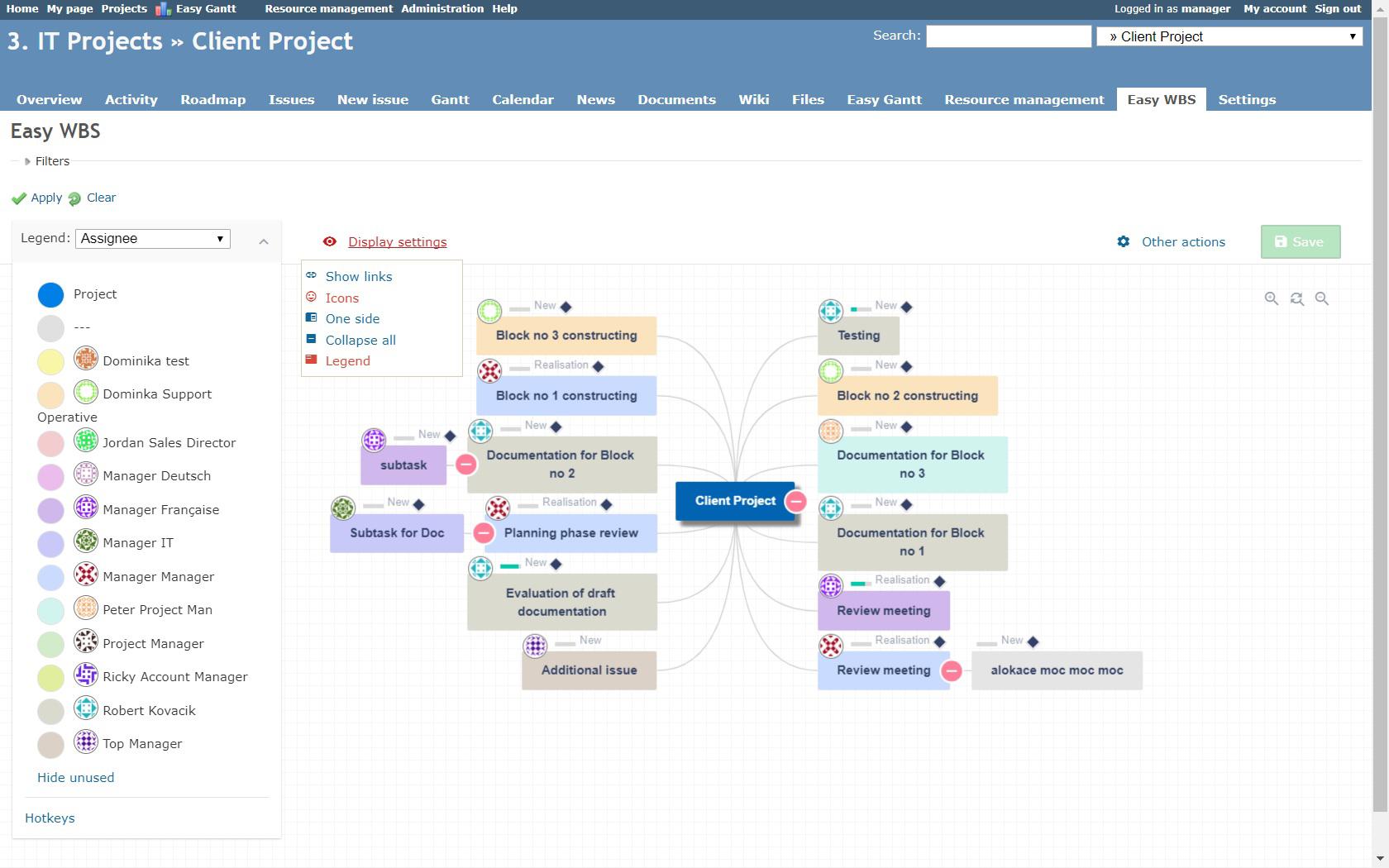This screenshot has height=868, width=1389.
Task: Toggle Icons display option
Action: click(x=341, y=298)
